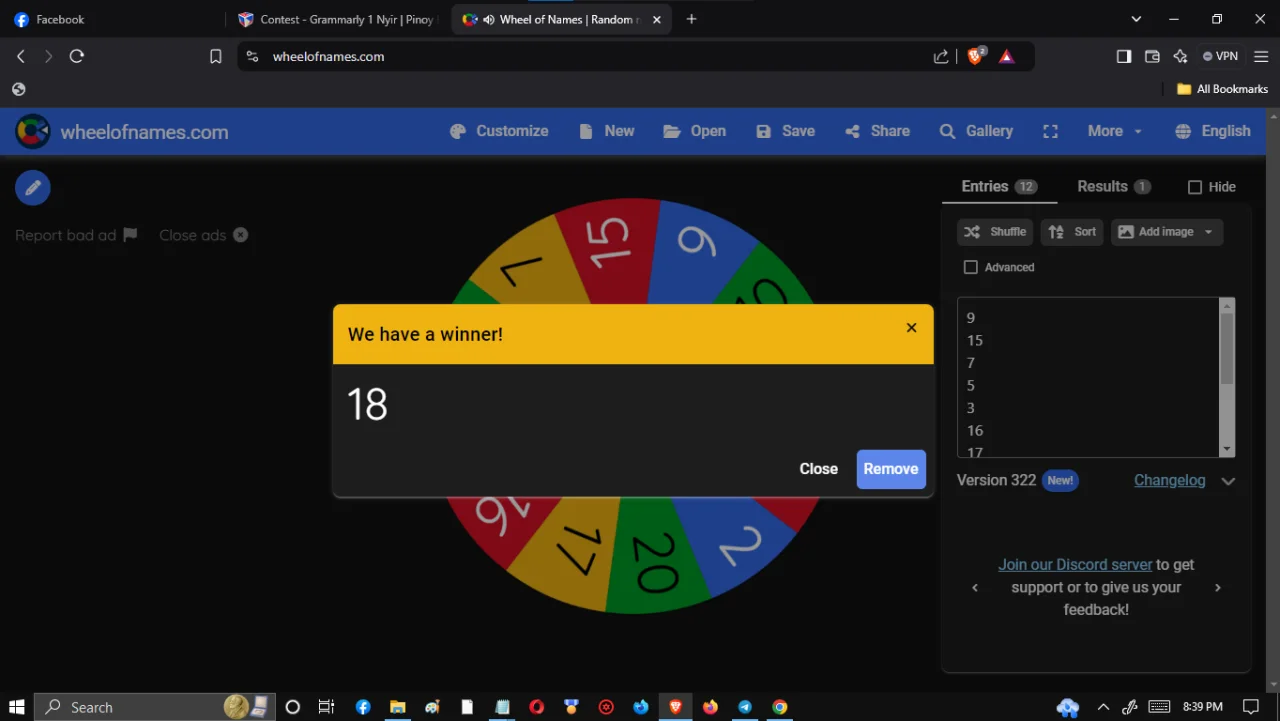Open the Changelog link
The height and width of the screenshot is (721, 1280).
pyautogui.click(x=1170, y=481)
